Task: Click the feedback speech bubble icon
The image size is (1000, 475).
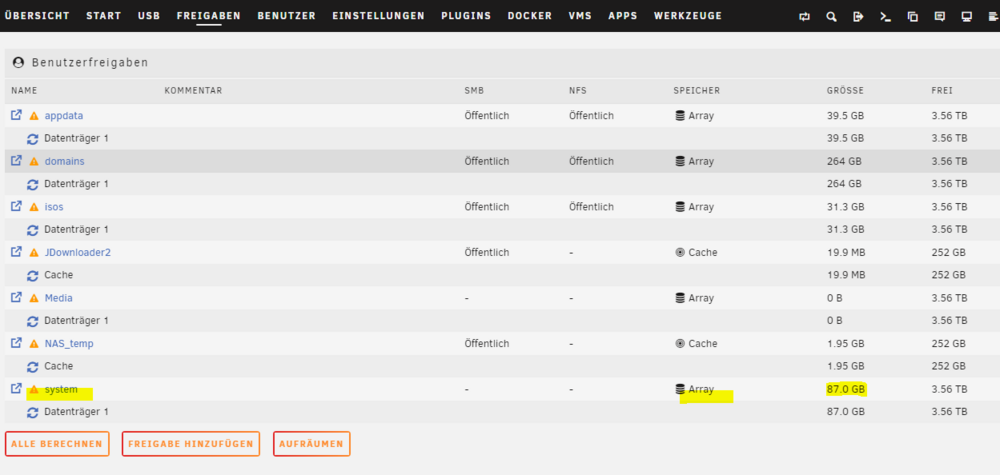Action: pyautogui.click(x=939, y=17)
